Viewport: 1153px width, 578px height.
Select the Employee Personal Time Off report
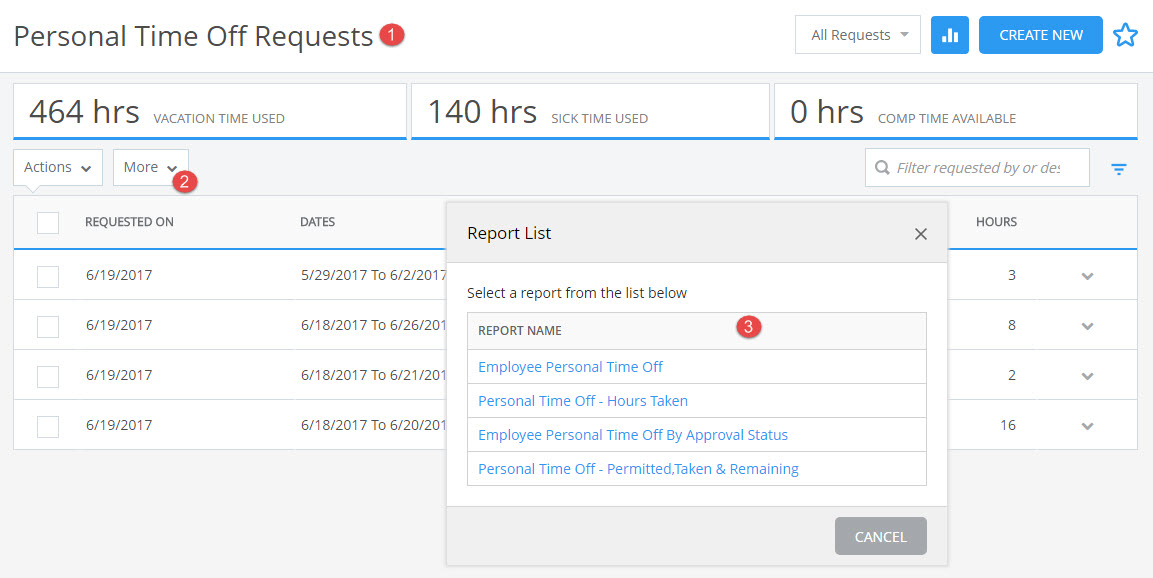pos(570,366)
